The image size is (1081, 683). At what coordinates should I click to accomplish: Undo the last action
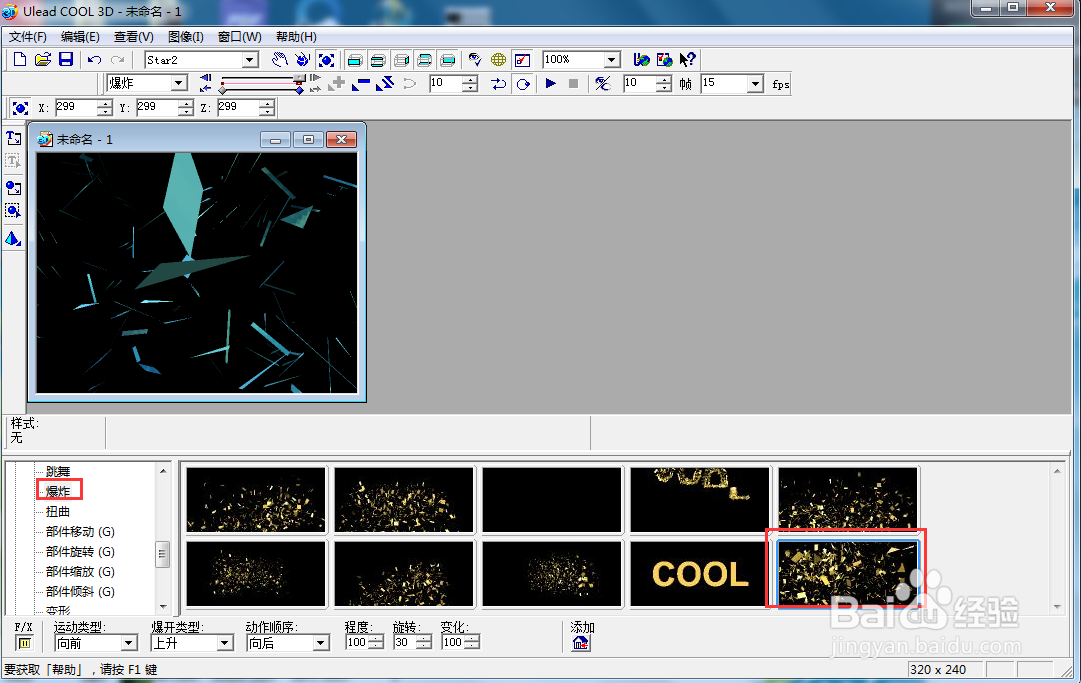[x=94, y=60]
